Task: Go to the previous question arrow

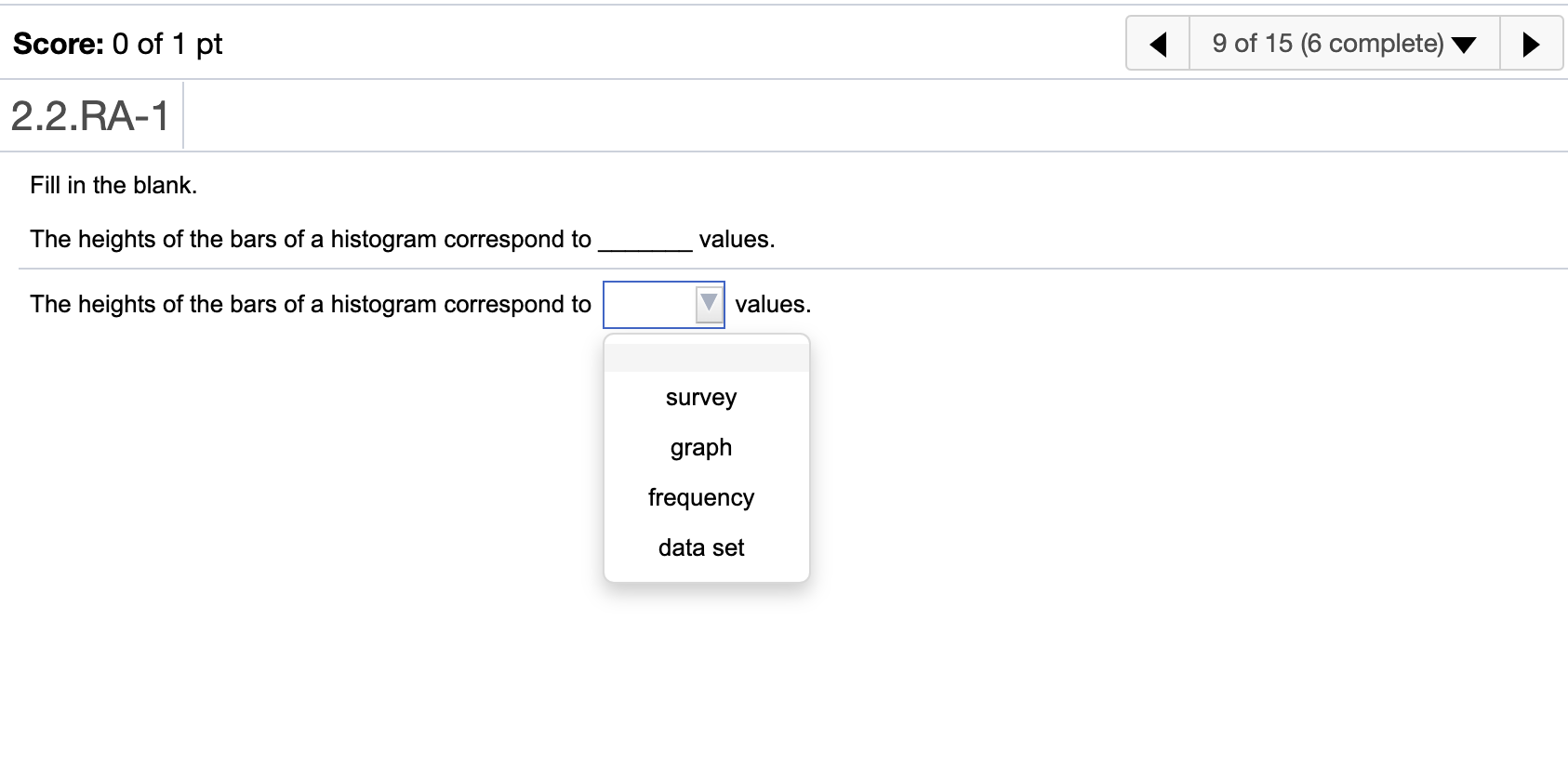Action: (x=1158, y=44)
